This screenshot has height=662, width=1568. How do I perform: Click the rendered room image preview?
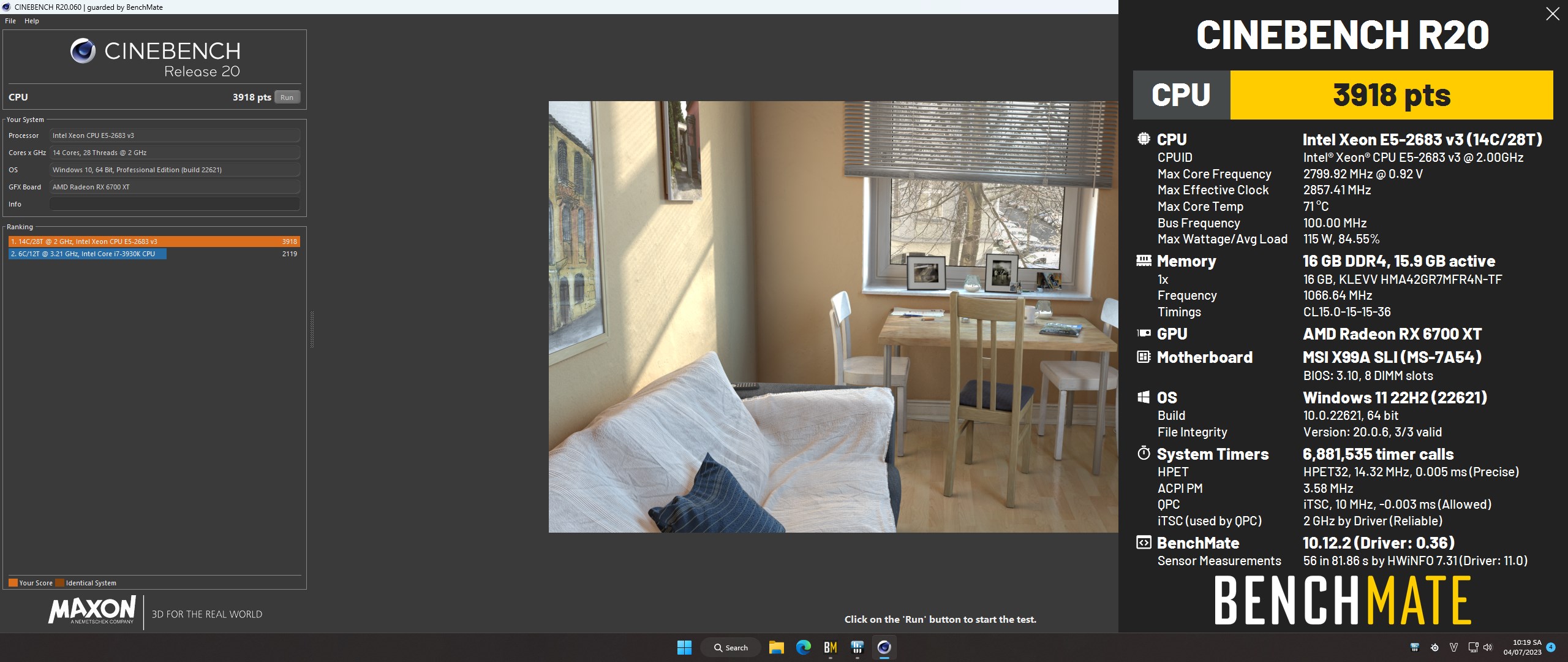point(833,317)
